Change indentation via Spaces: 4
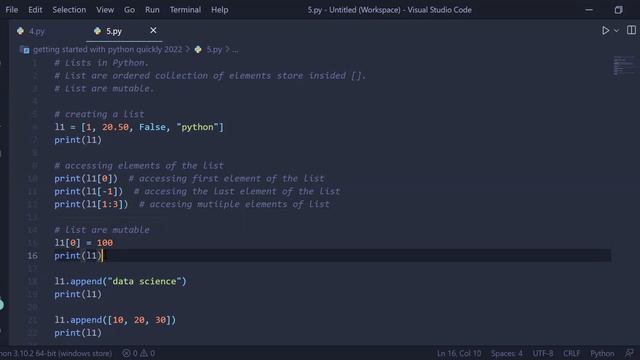The width and height of the screenshot is (640, 360). [507, 353]
